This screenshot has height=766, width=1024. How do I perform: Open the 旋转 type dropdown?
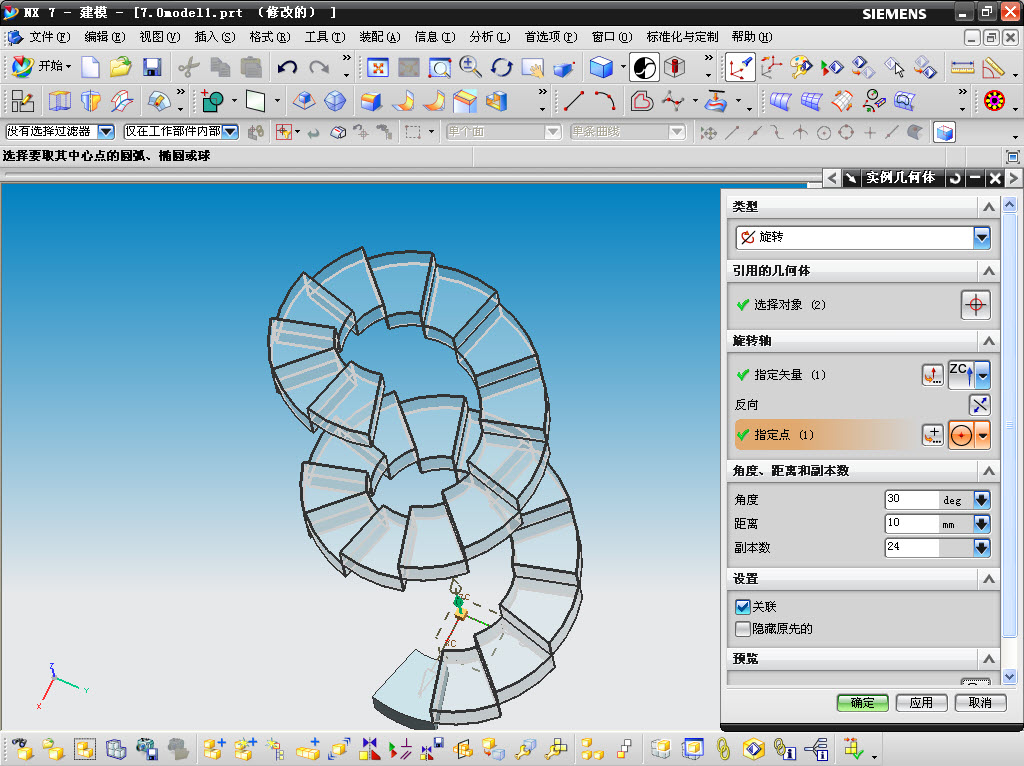[x=982, y=238]
